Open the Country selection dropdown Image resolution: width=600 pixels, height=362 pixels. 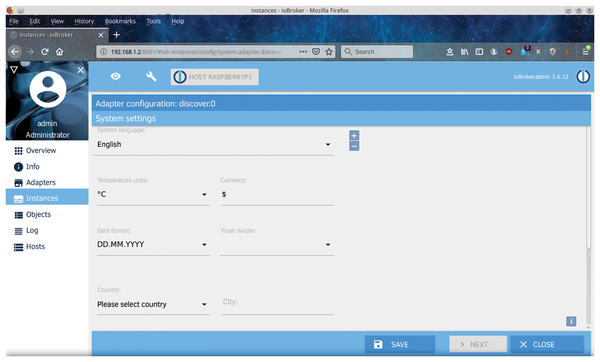pos(153,305)
